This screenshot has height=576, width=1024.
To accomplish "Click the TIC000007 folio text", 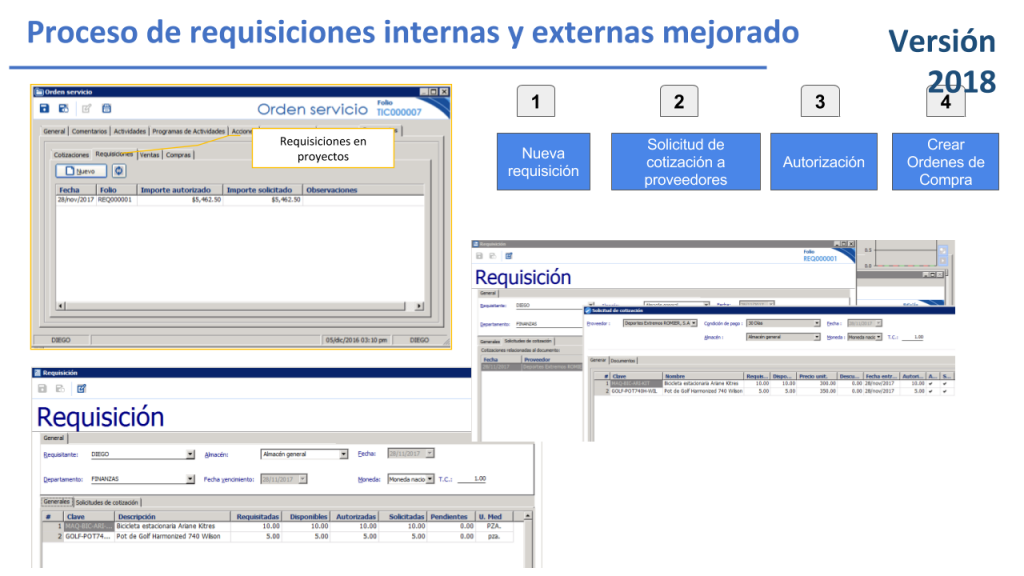I will (399, 112).
